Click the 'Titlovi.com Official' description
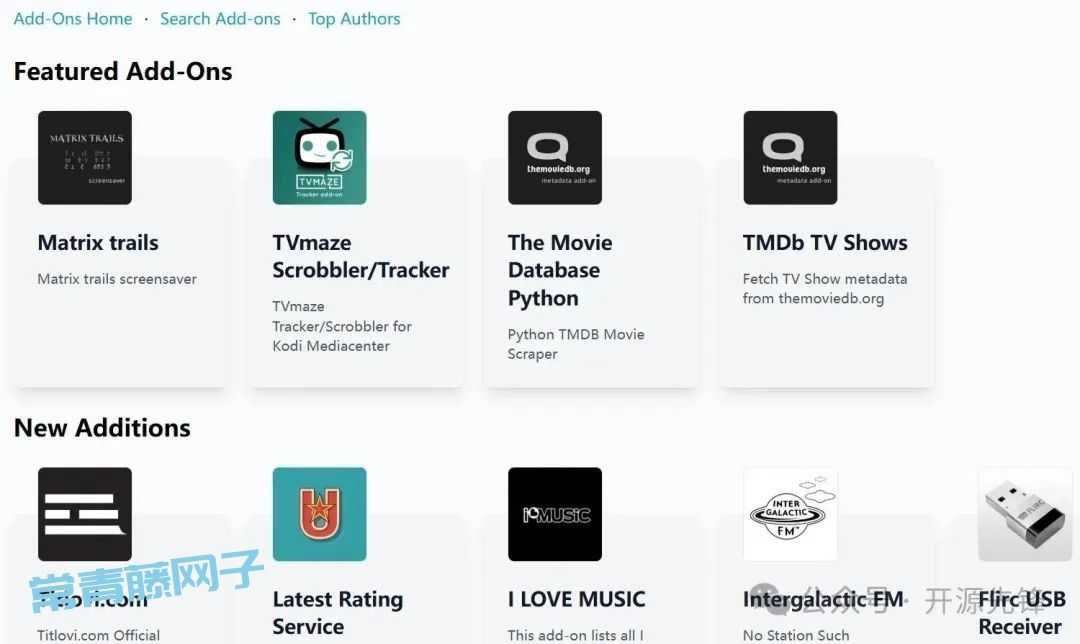This screenshot has width=1080, height=644. pos(98,635)
